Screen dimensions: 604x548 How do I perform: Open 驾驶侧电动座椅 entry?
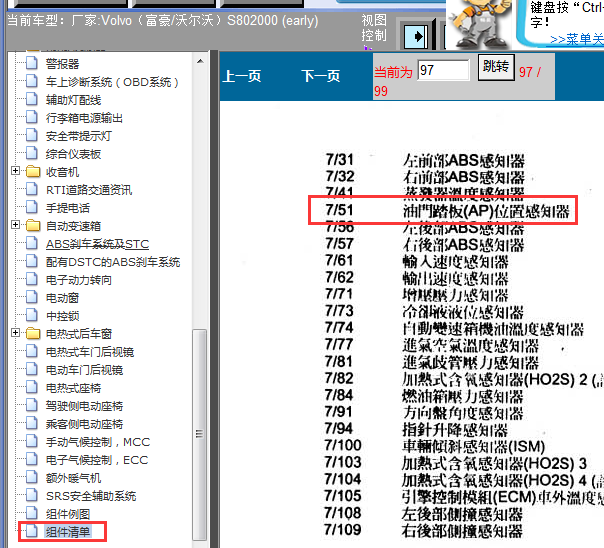(84, 406)
